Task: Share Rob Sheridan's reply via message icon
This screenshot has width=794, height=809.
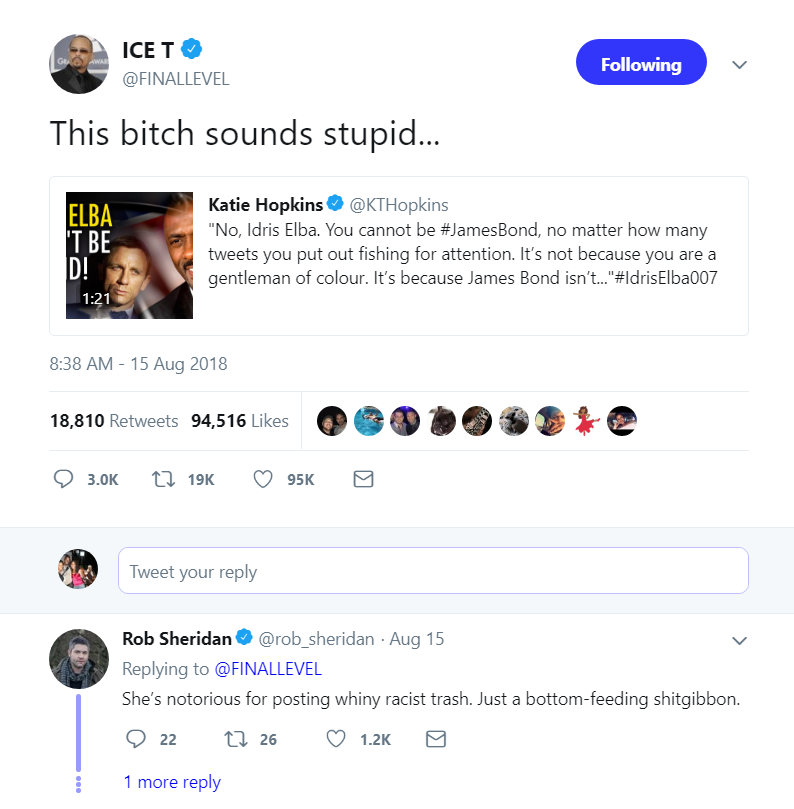Action: click(436, 739)
